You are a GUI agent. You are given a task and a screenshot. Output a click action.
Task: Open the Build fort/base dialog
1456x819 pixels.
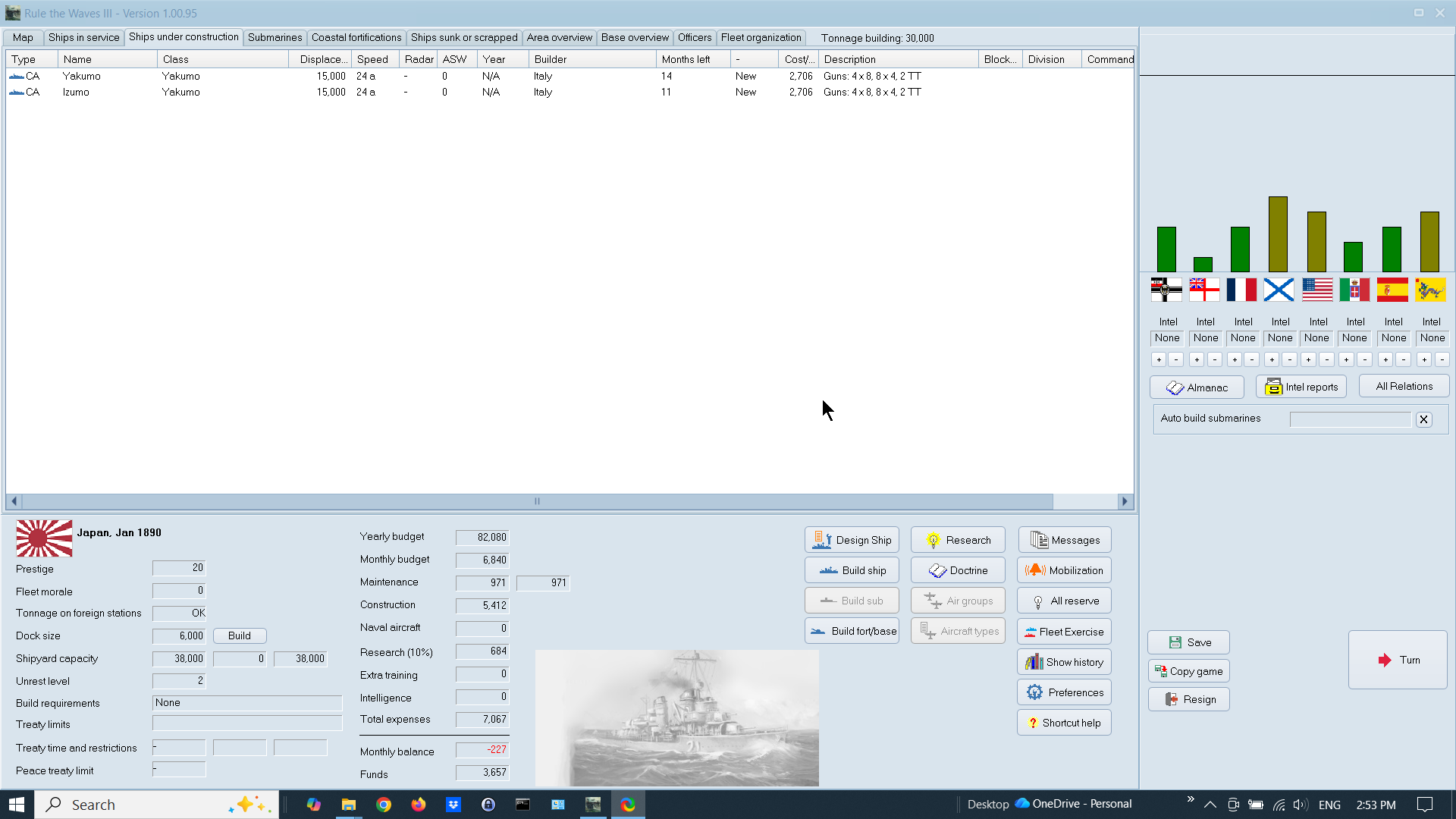[x=852, y=631]
